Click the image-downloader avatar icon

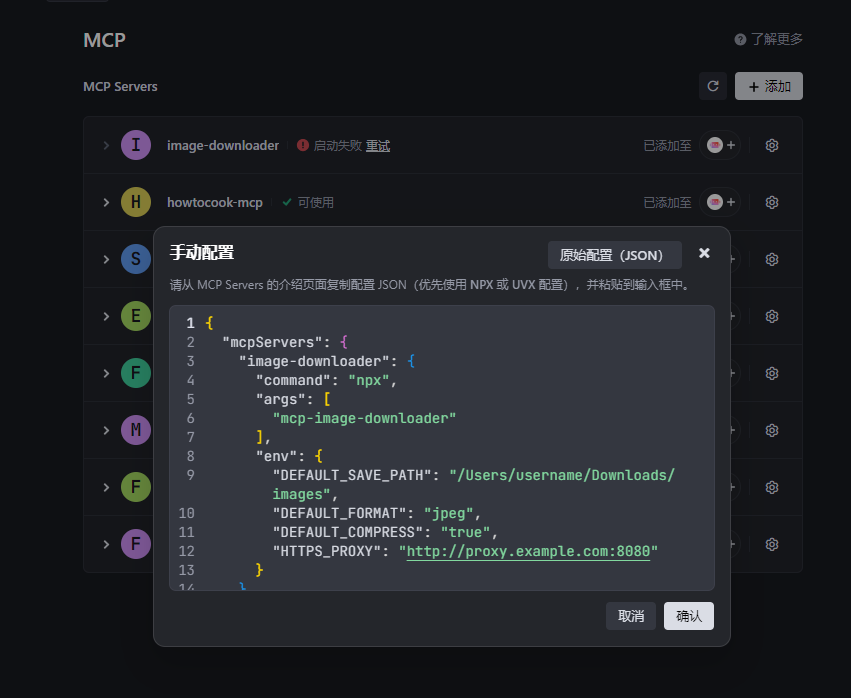pyautogui.click(x=136, y=145)
